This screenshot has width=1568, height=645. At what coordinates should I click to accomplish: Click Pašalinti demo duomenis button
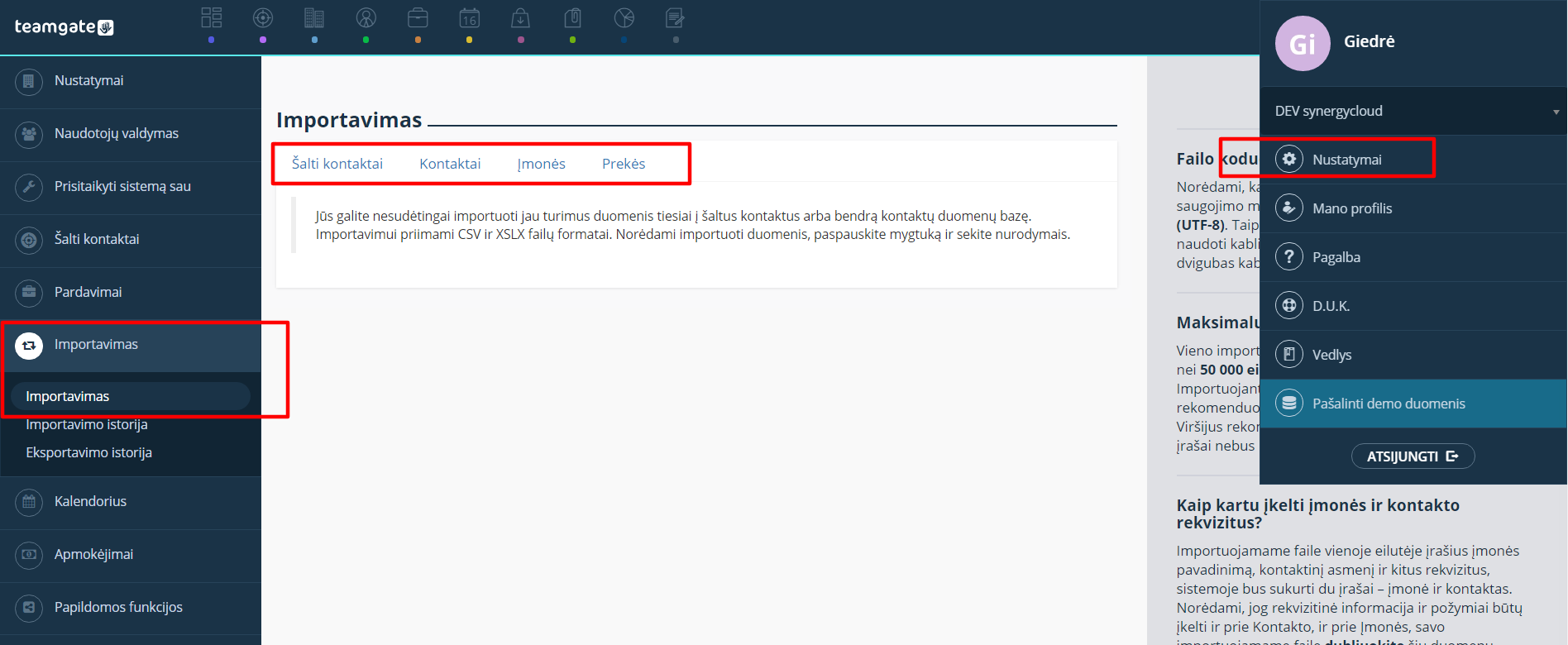[x=1413, y=404]
